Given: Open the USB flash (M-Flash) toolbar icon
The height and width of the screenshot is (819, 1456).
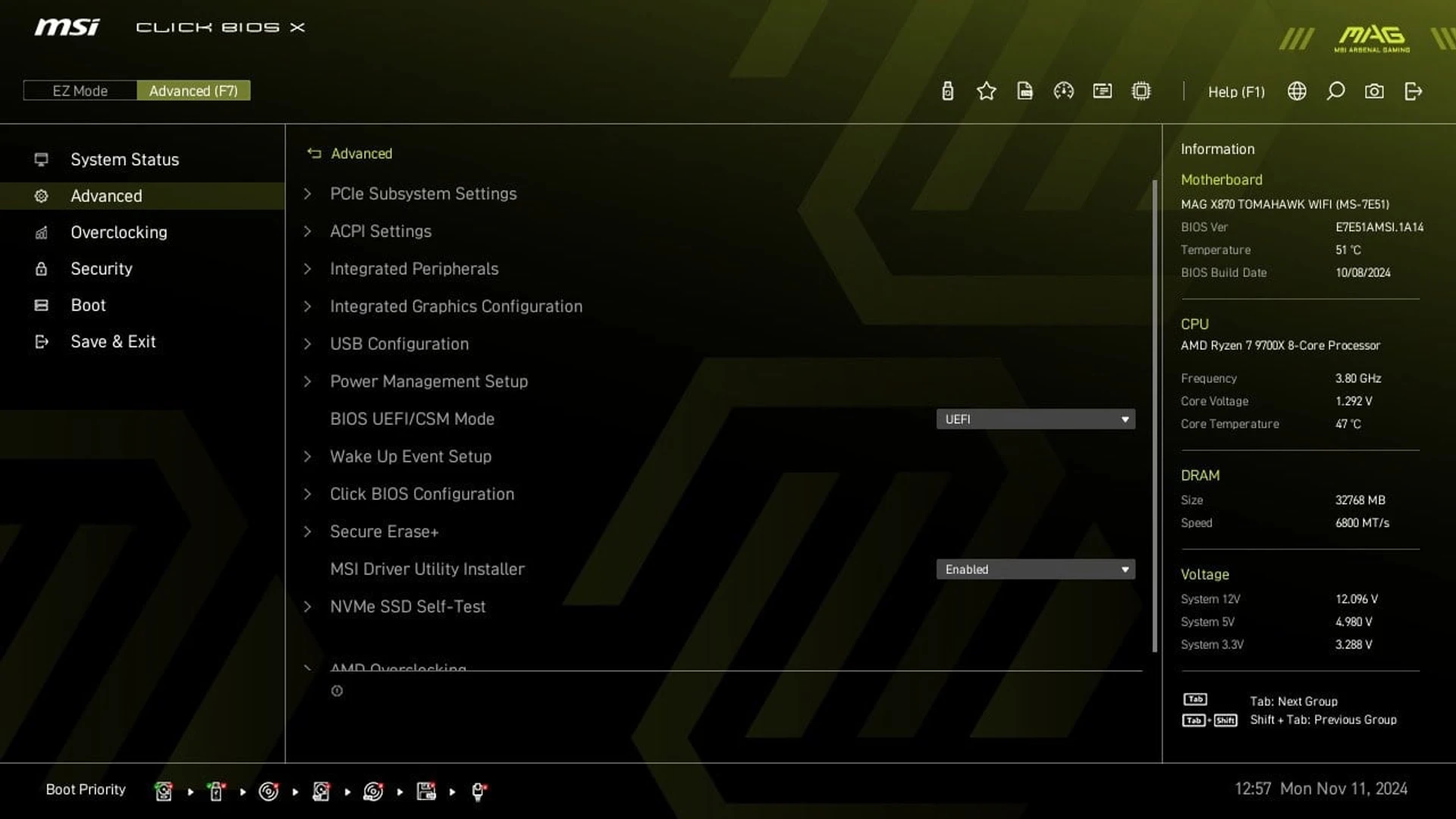Looking at the screenshot, I should click(x=947, y=91).
